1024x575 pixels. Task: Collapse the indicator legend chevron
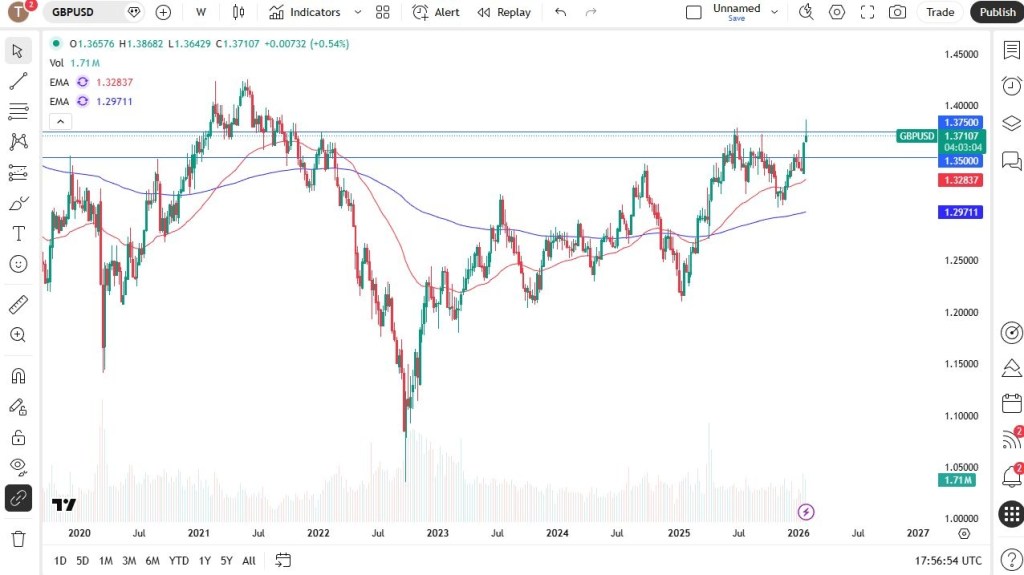coord(60,121)
